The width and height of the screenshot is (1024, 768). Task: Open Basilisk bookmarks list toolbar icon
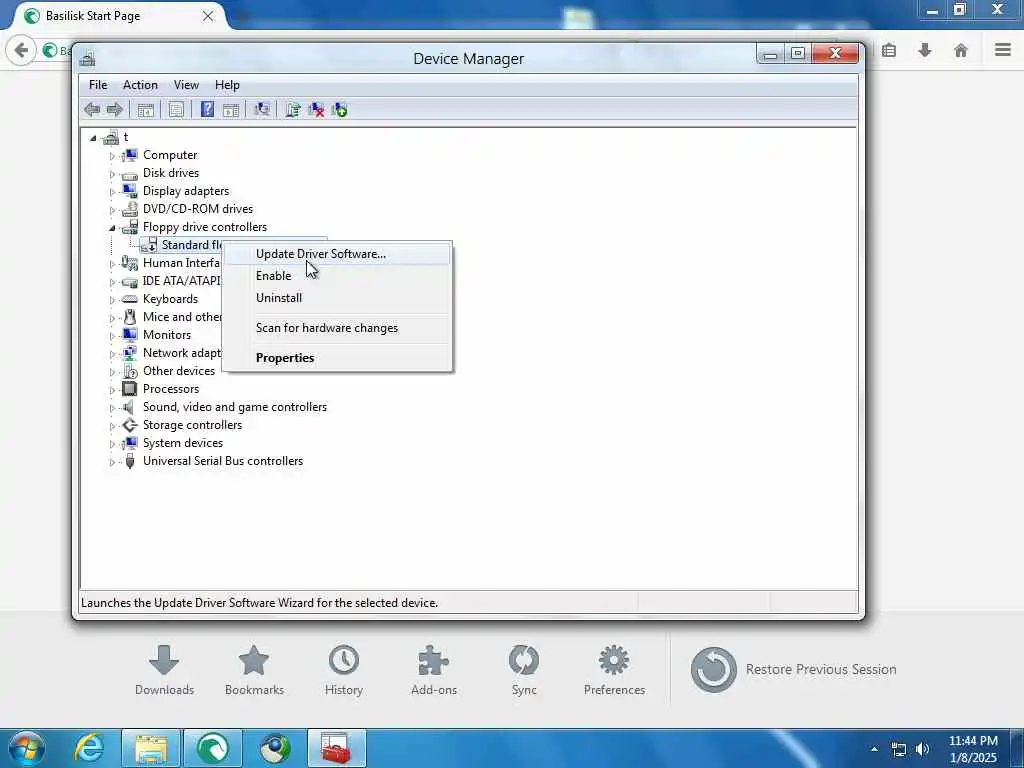(889, 50)
